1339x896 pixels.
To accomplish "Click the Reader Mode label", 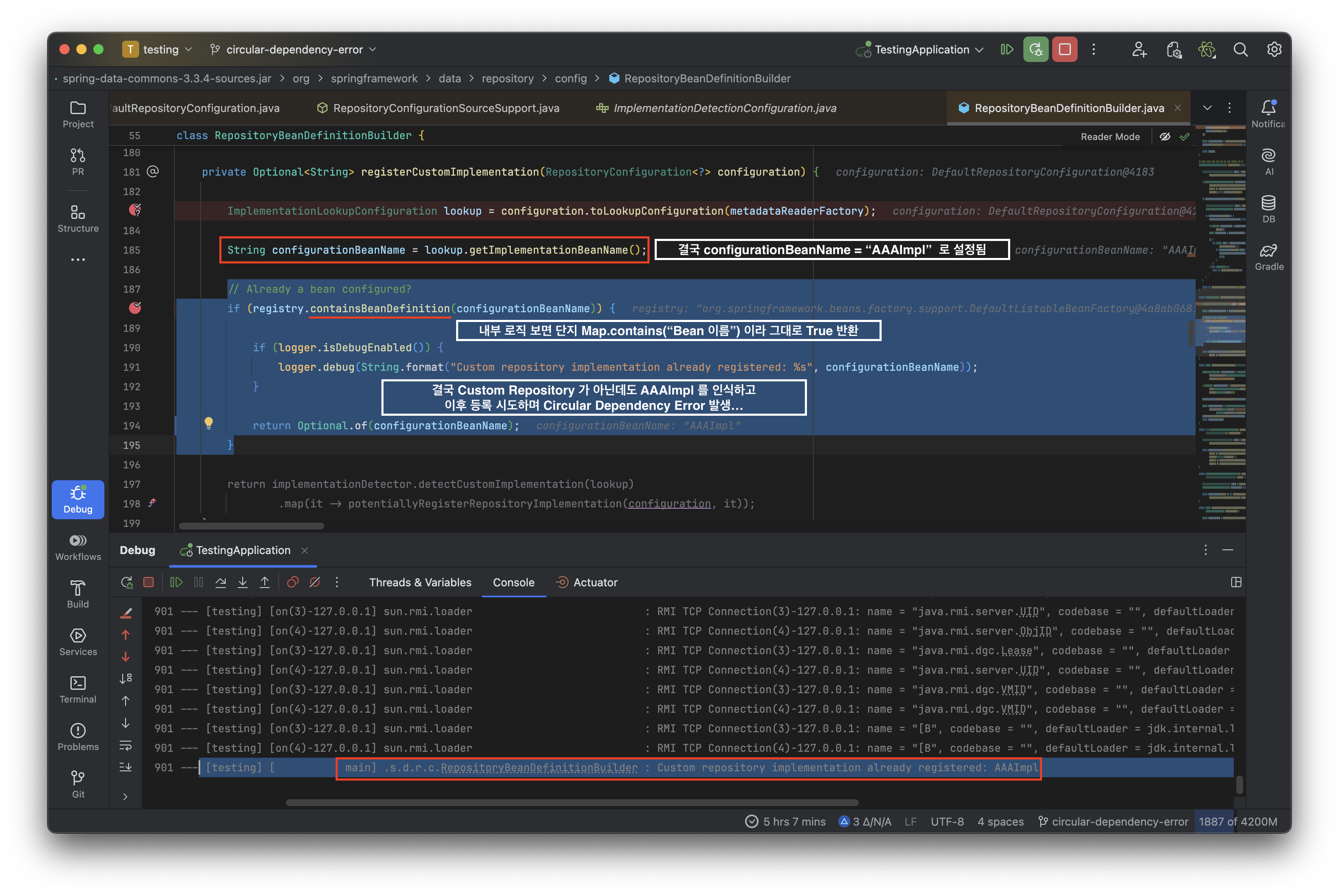I will coord(1110,137).
